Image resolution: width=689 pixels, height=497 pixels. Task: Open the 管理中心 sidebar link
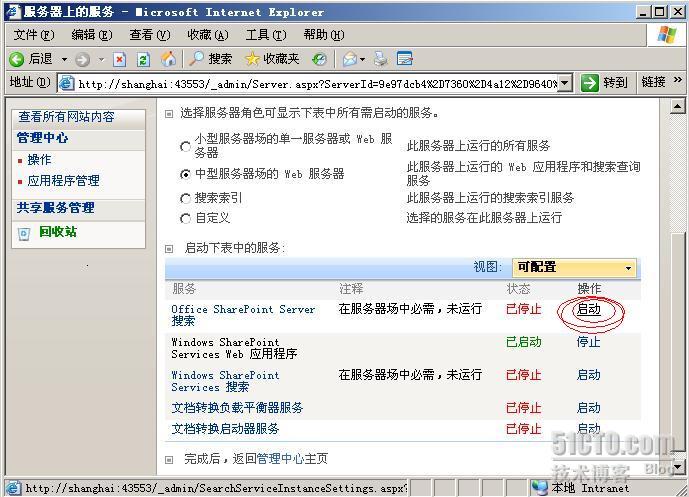point(42,138)
